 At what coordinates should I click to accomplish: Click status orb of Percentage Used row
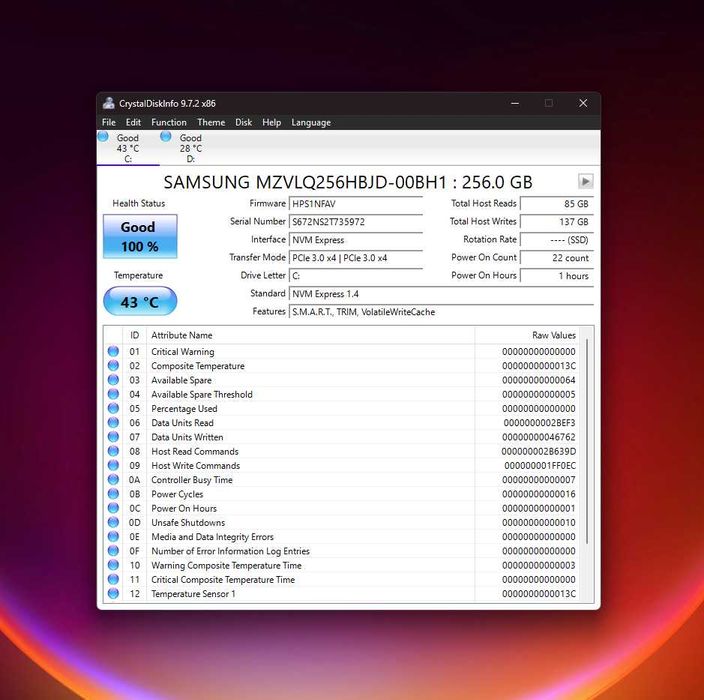(113, 408)
